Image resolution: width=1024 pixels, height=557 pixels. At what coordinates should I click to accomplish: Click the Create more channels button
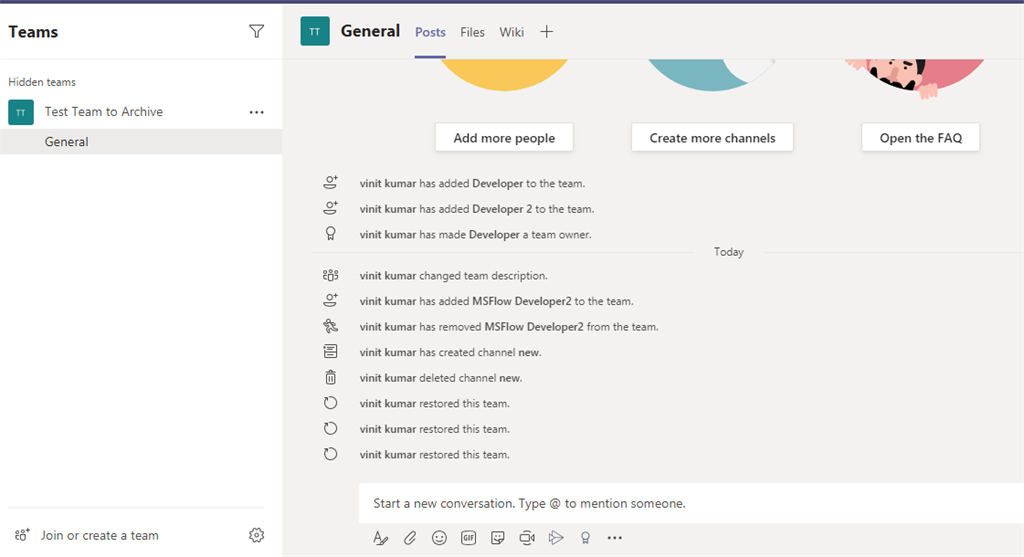point(712,138)
